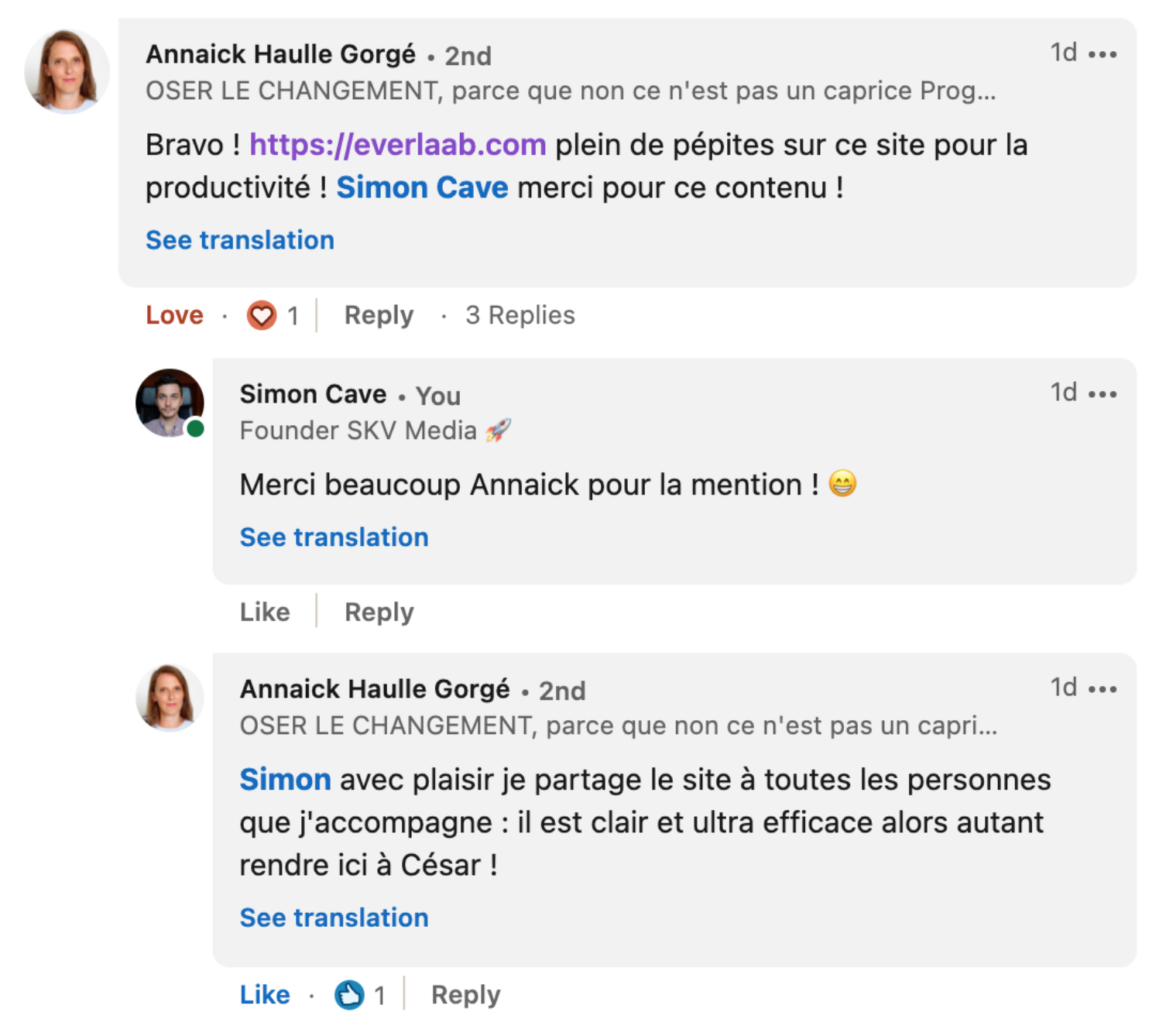Click the blue Simon mention in last reply
The height and width of the screenshot is (1036, 1166).
285,780
